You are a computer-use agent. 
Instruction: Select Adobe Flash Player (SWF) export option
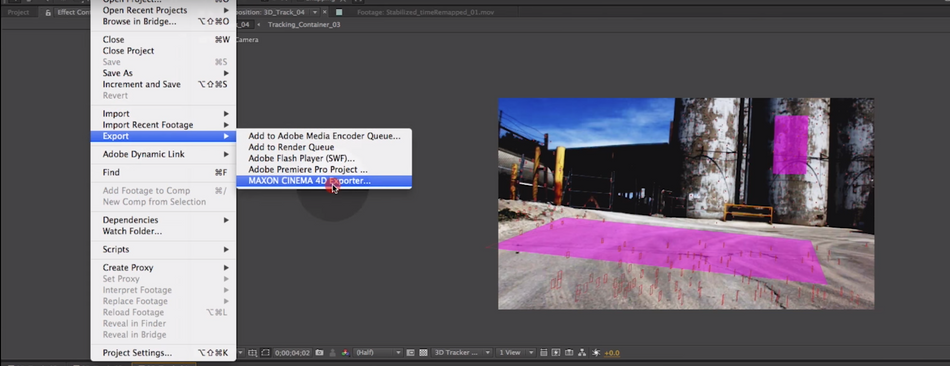tap(324, 158)
